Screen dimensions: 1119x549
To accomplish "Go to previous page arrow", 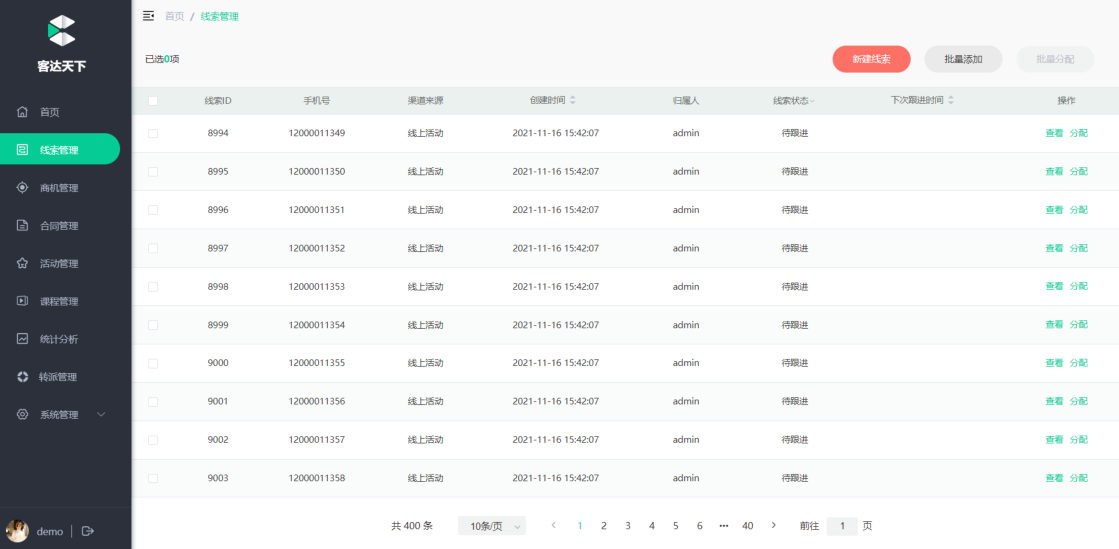I will (x=553, y=525).
